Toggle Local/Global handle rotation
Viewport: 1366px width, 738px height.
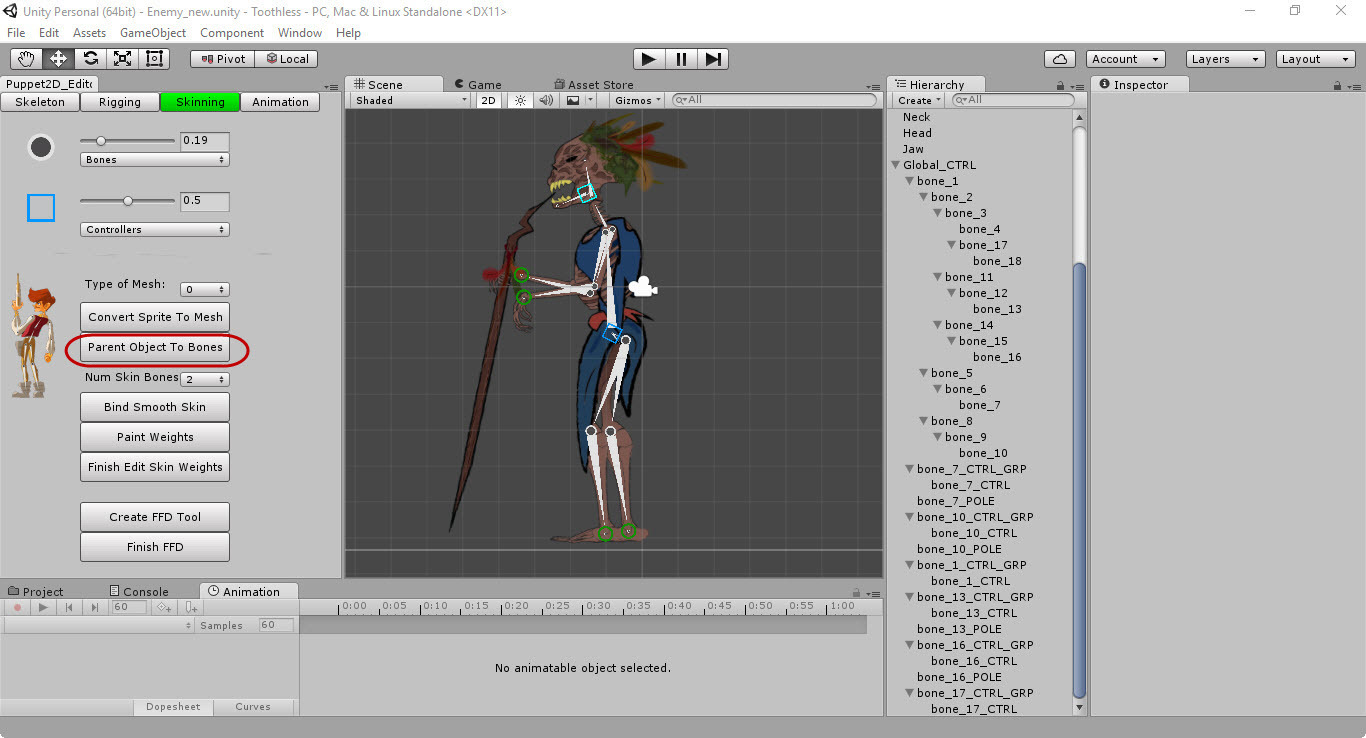pos(286,59)
